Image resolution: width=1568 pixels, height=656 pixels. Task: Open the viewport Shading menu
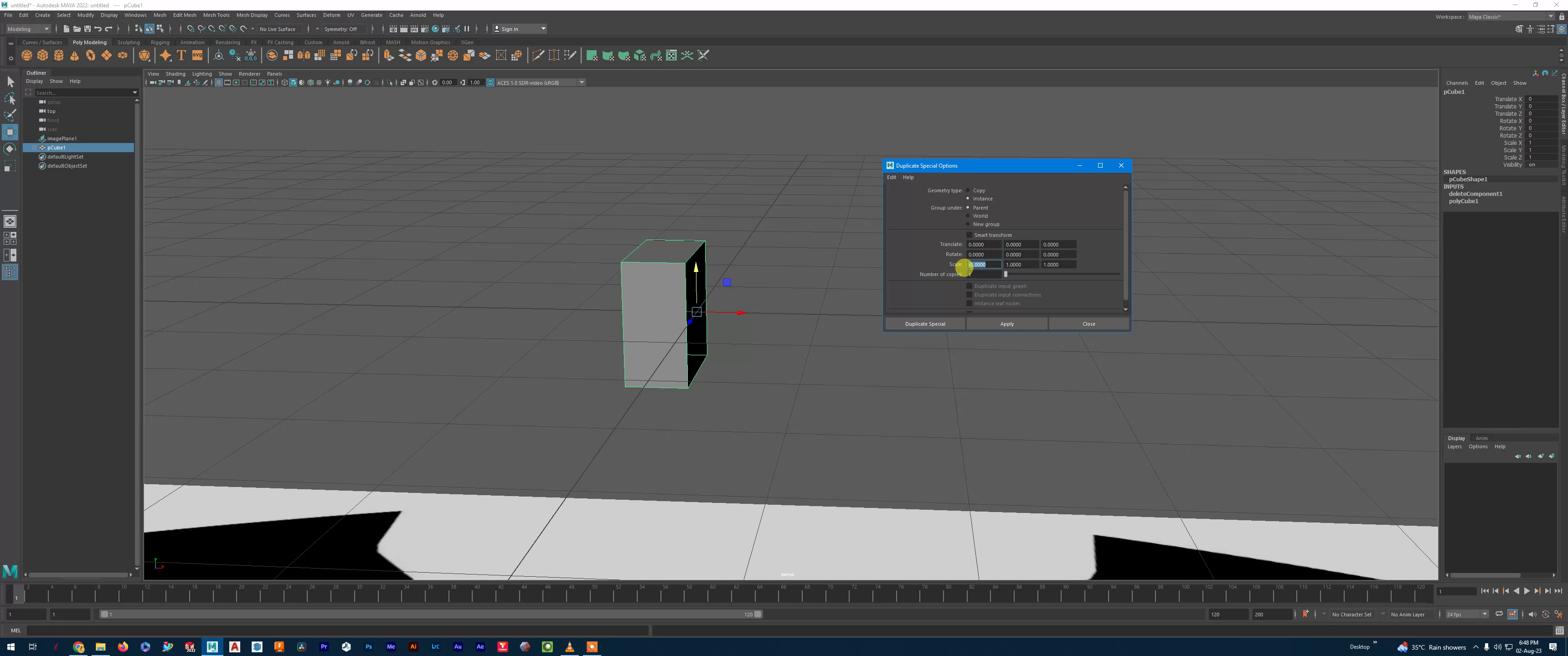175,74
